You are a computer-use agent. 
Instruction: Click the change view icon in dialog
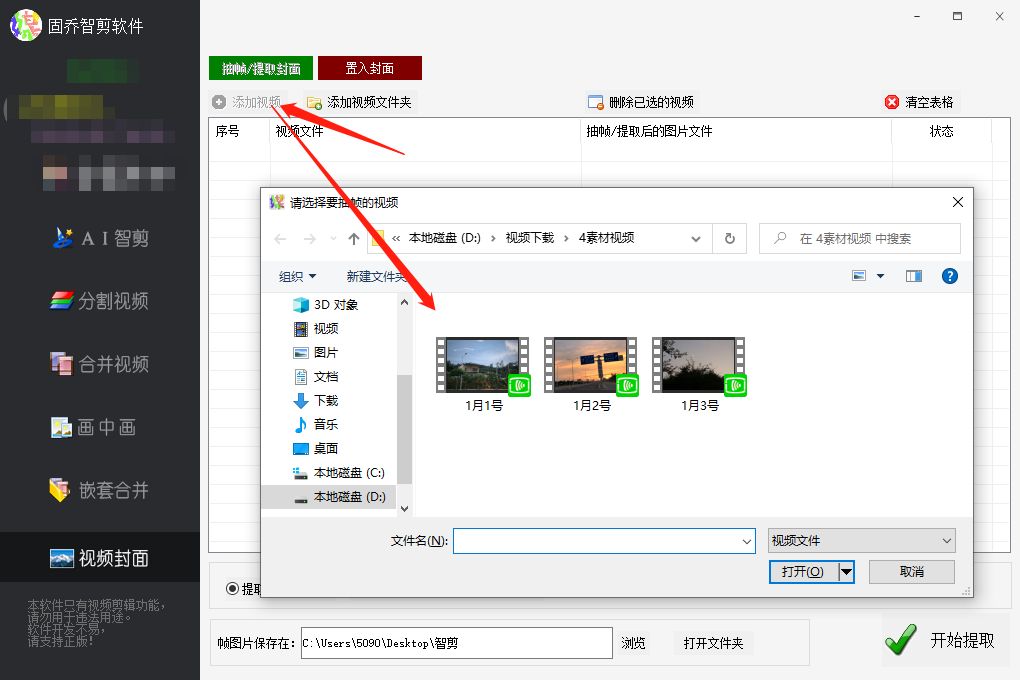tap(859, 276)
